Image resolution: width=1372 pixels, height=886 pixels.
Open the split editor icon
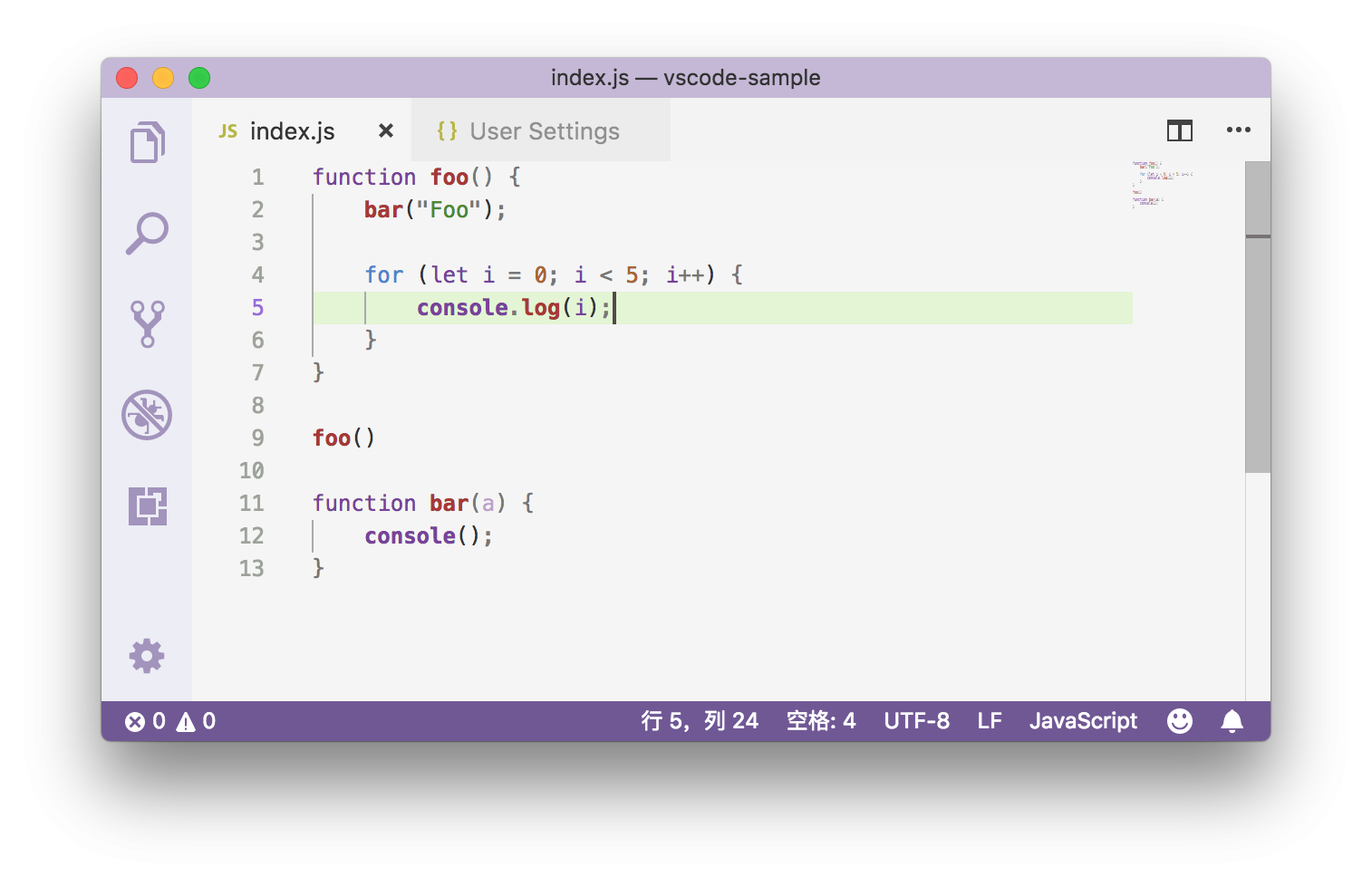(1179, 130)
